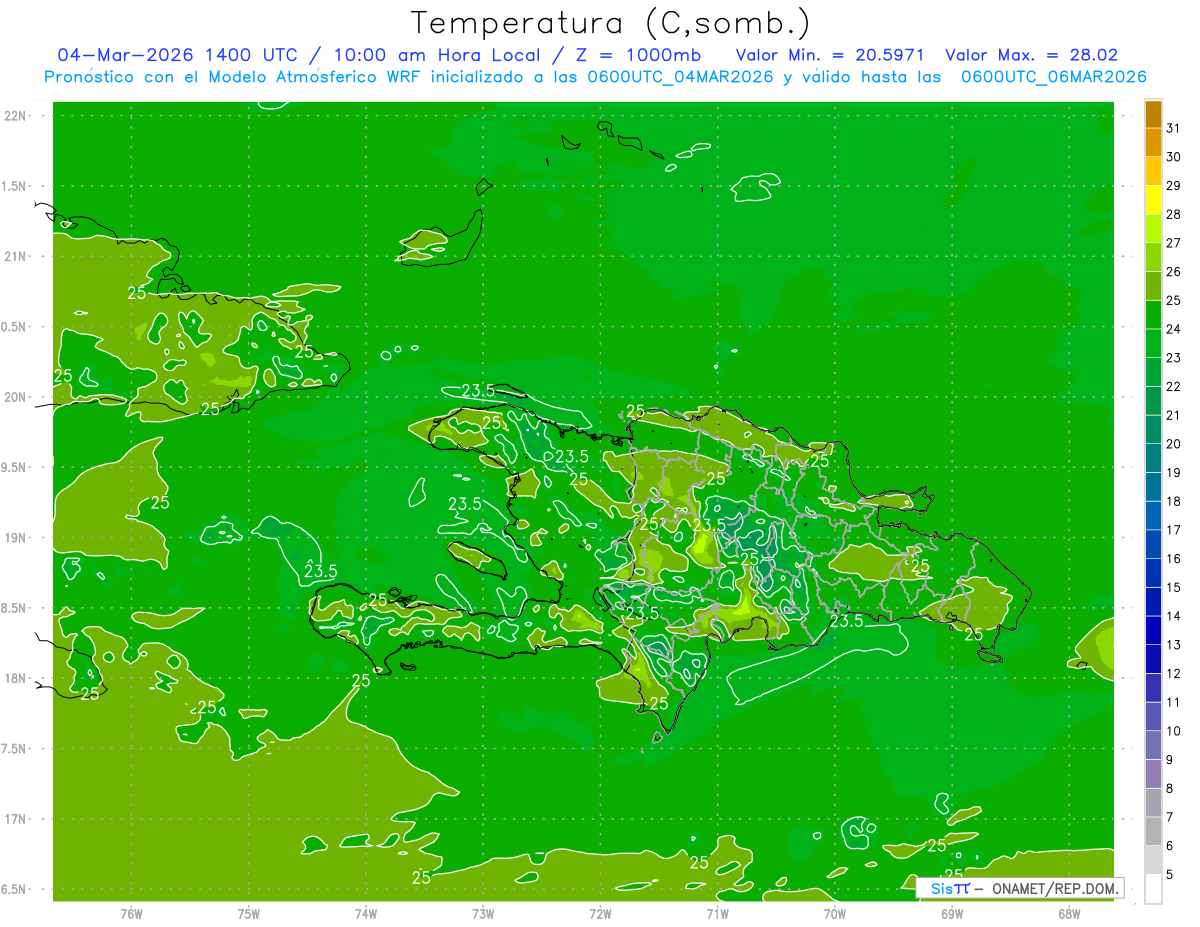Select the 'Valor Min. = 20.5971' text

point(829,55)
